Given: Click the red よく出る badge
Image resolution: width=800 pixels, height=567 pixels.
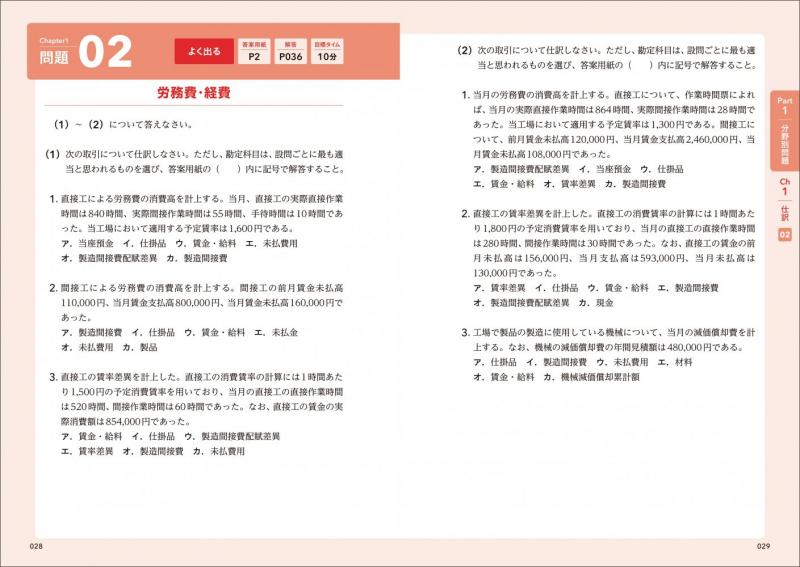Looking at the screenshot, I should pyautogui.click(x=204, y=51).
